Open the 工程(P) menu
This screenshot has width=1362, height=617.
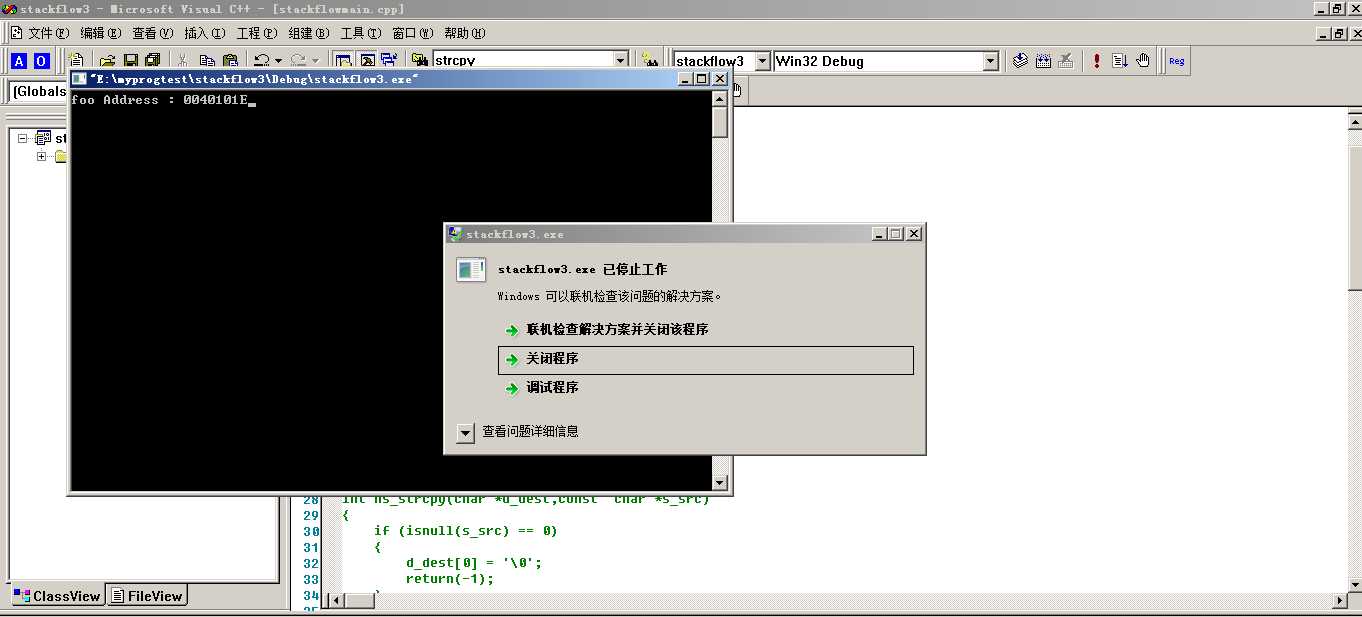click(x=256, y=33)
